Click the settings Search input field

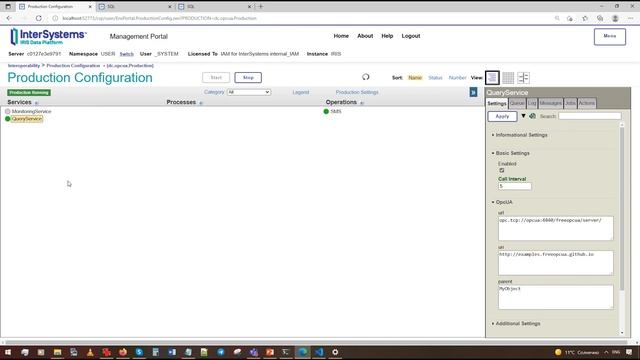pos(590,116)
